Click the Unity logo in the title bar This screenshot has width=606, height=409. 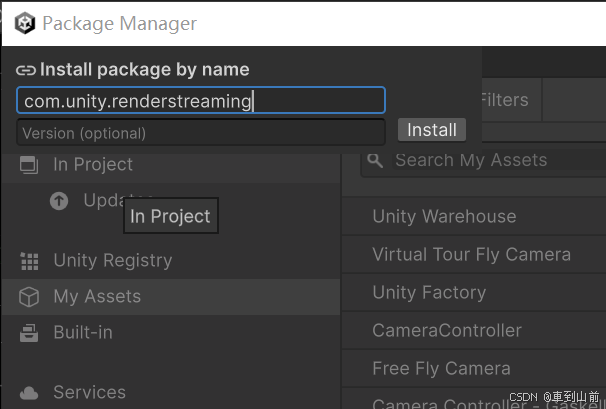tap(25, 23)
